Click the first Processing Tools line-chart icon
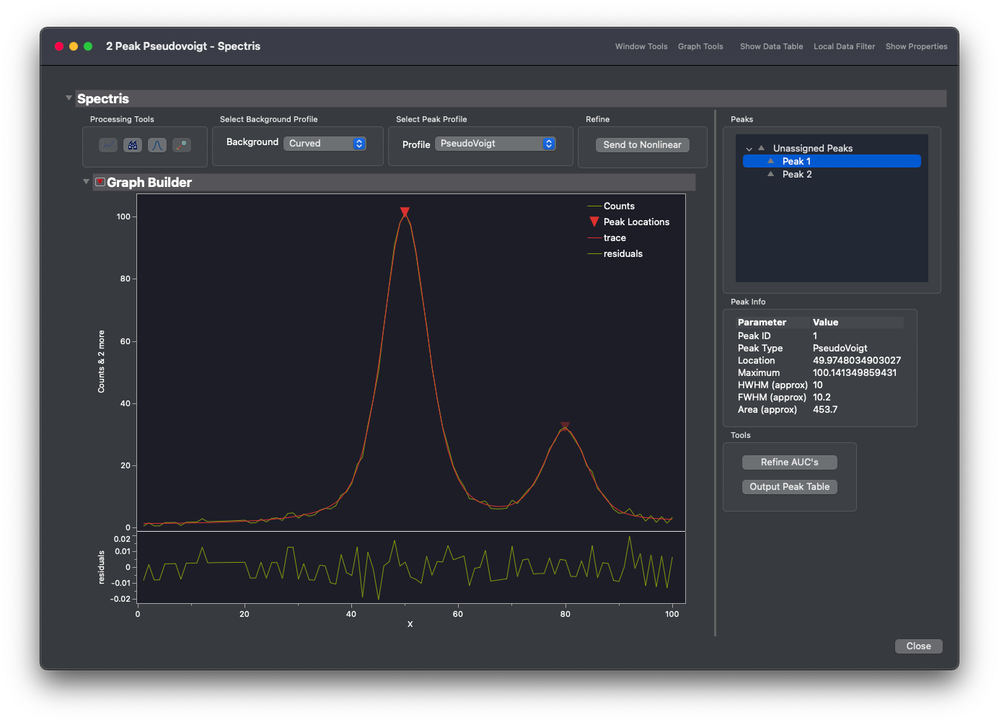 point(108,145)
